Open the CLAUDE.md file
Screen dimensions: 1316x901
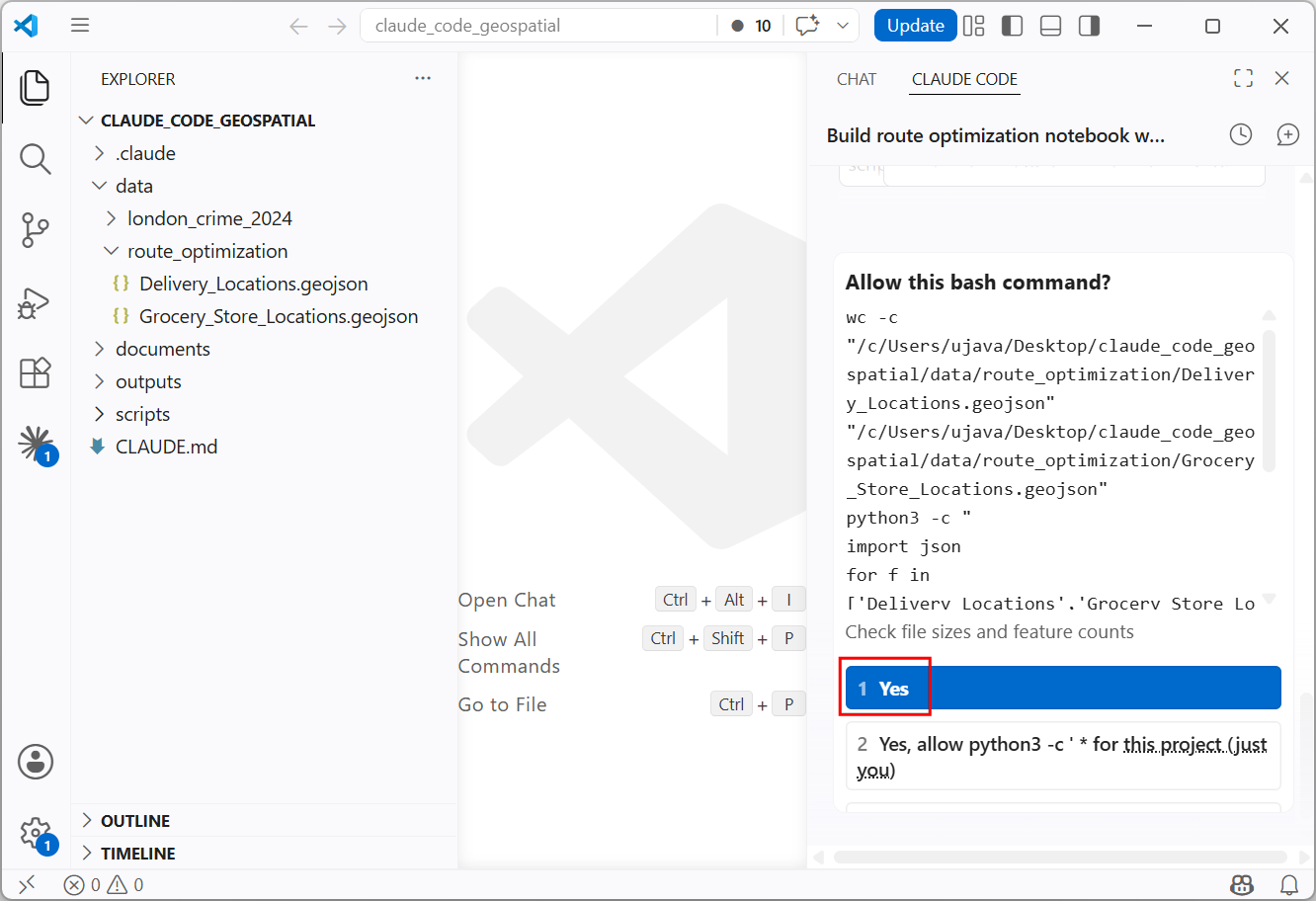coord(166,447)
